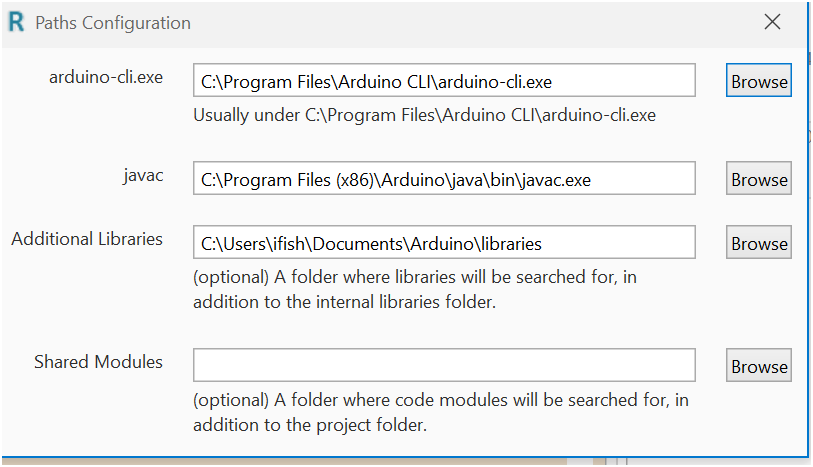Browse for the arduino-cli.exe path

point(759,81)
